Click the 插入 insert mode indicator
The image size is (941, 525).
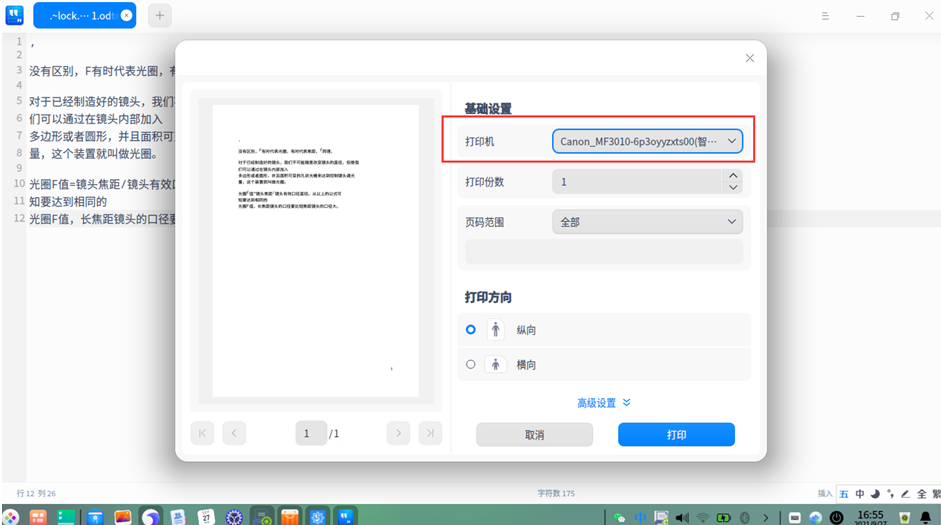(825, 493)
